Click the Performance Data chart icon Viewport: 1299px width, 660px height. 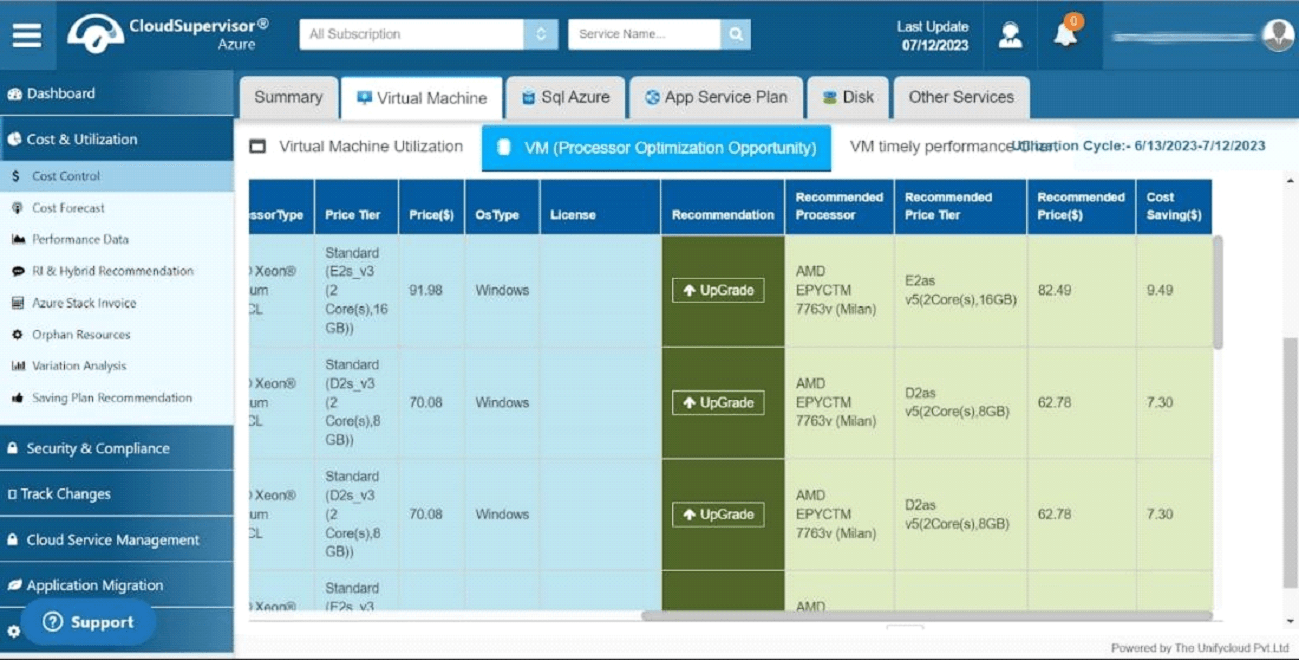(x=18, y=240)
